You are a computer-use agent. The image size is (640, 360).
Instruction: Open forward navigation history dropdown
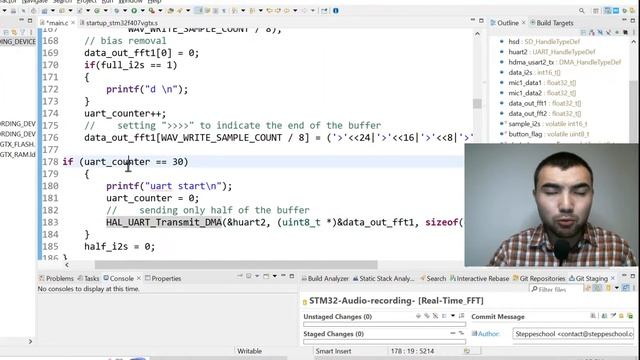tap(313, 11)
